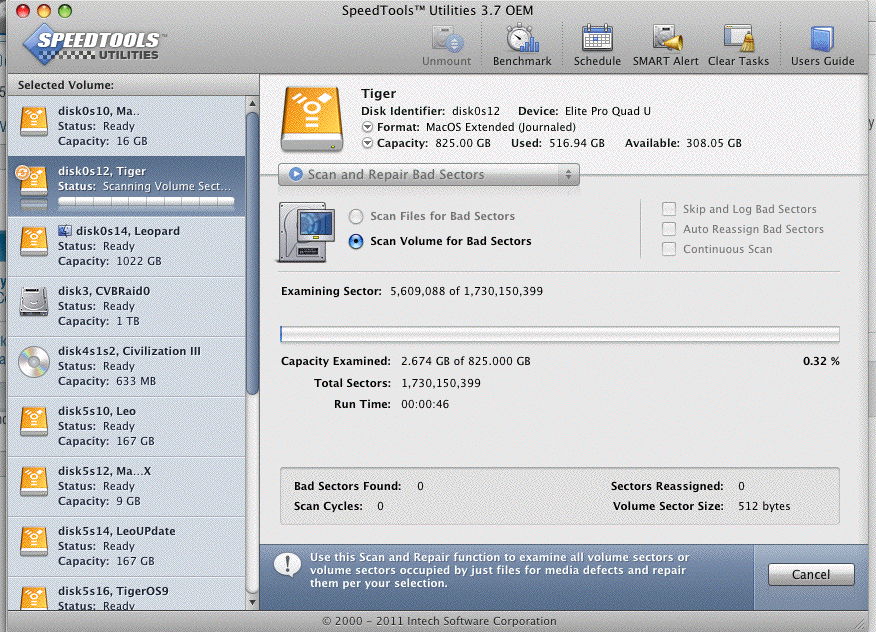Click the Run Time value 00:00:46
This screenshot has width=876, height=632.
[425, 404]
